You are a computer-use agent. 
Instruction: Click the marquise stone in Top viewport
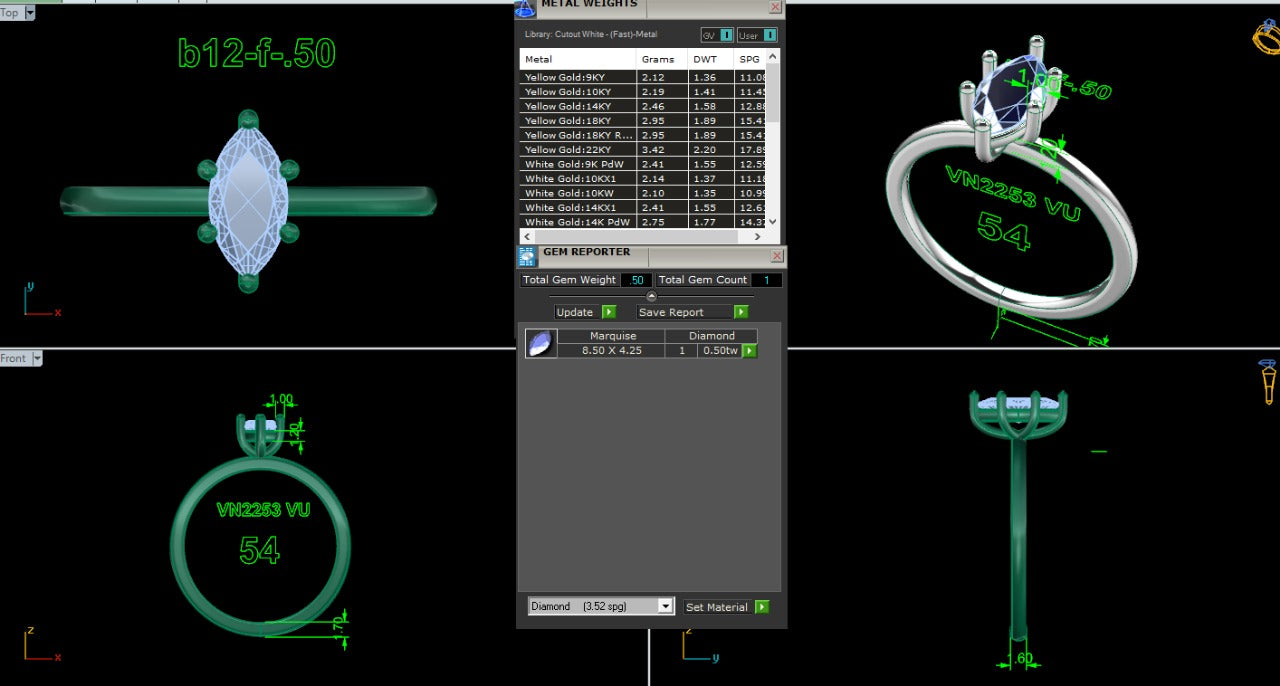coord(248,200)
